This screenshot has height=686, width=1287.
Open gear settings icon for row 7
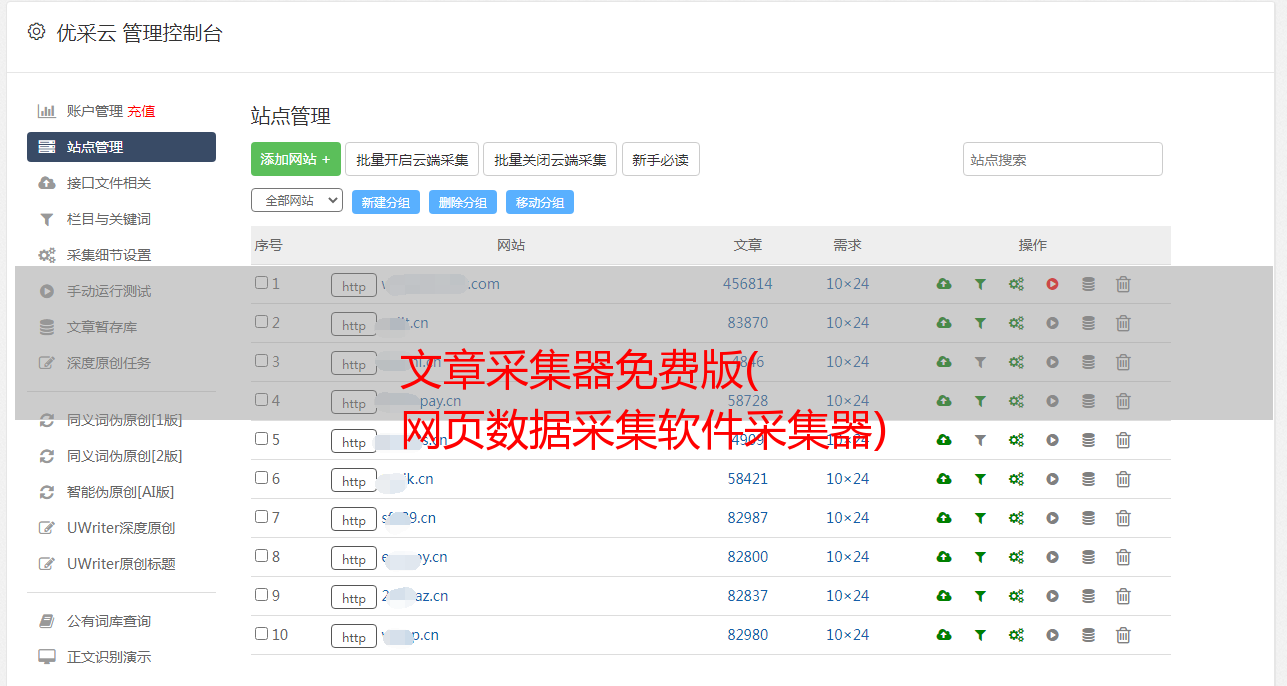[x=1016, y=518]
